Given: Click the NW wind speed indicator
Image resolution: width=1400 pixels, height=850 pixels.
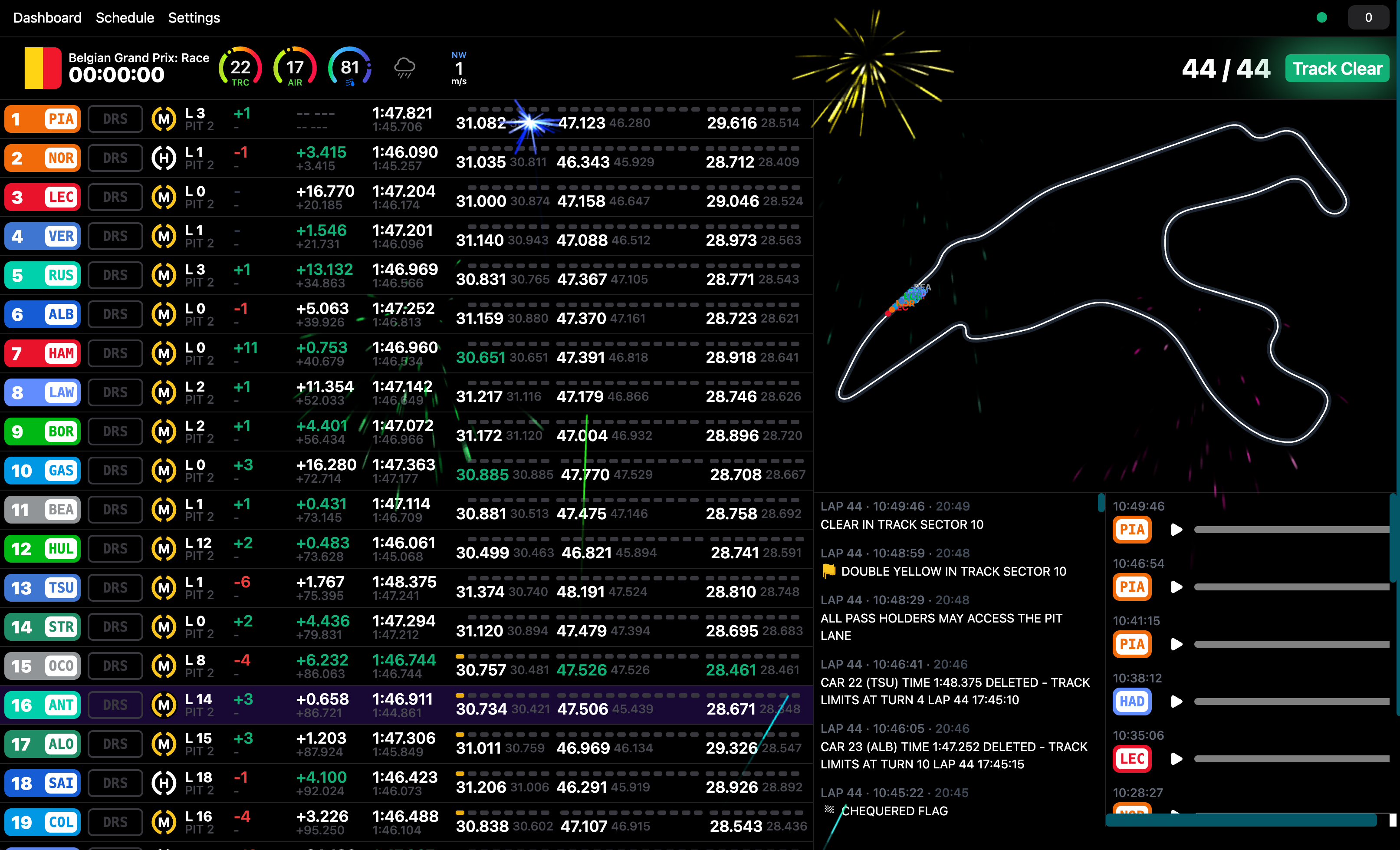Looking at the screenshot, I should [459, 68].
